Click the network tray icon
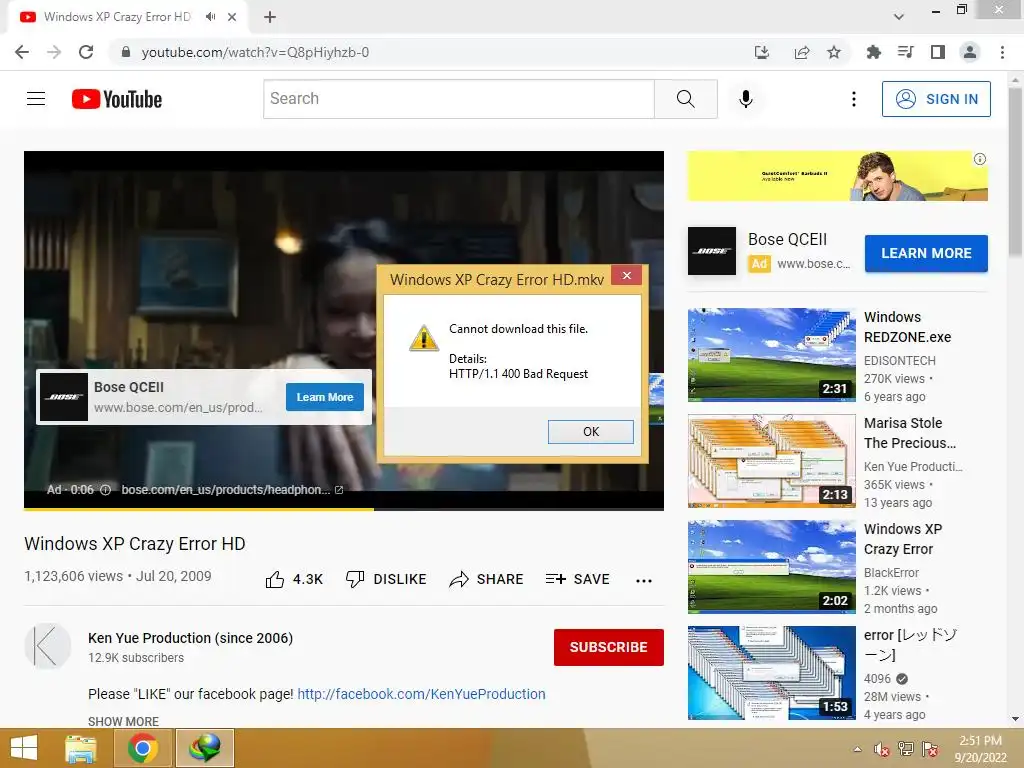Screen dimensions: 1024x768 pyautogui.click(x=906, y=749)
